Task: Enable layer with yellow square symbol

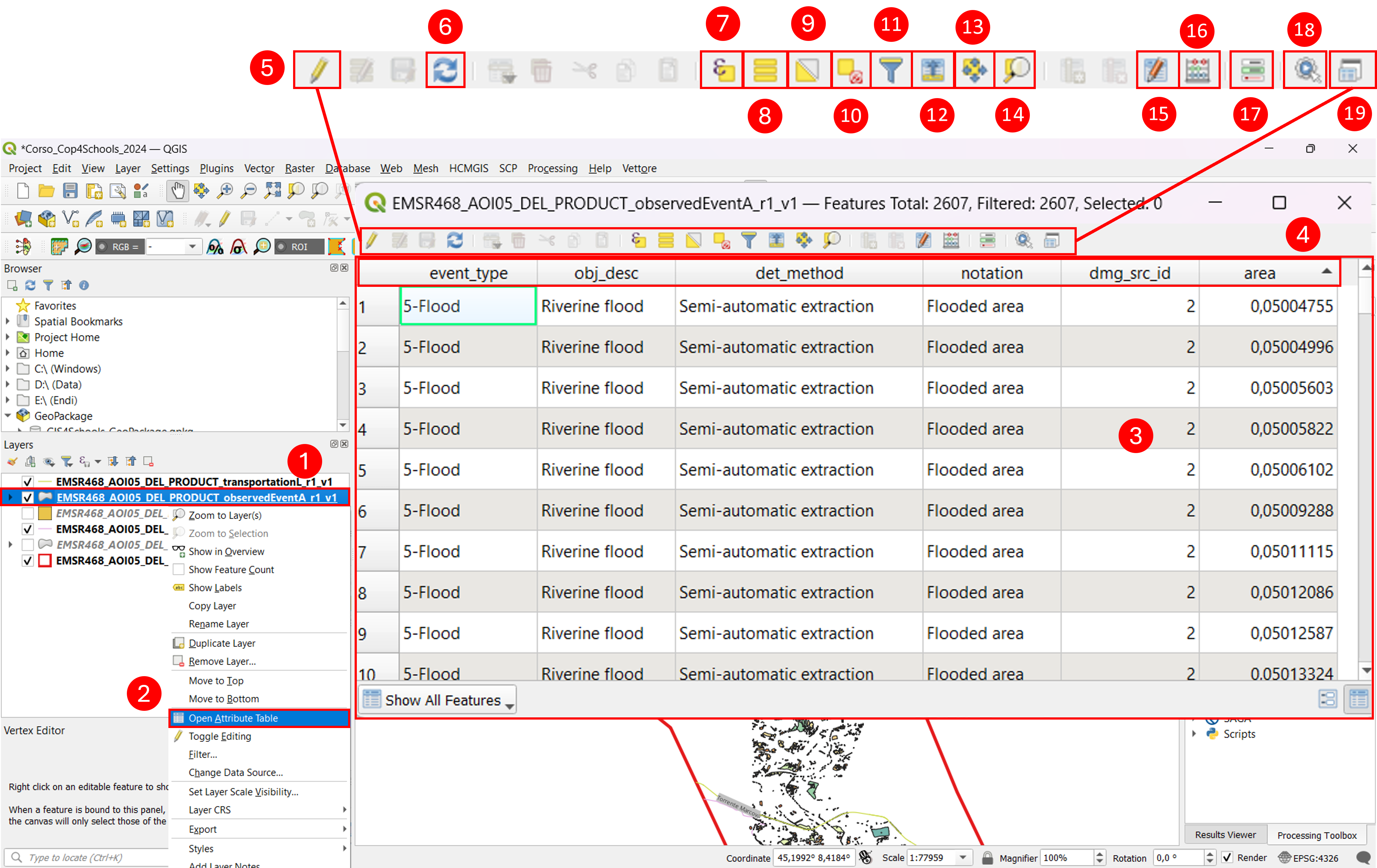Action: pos(27,513)
